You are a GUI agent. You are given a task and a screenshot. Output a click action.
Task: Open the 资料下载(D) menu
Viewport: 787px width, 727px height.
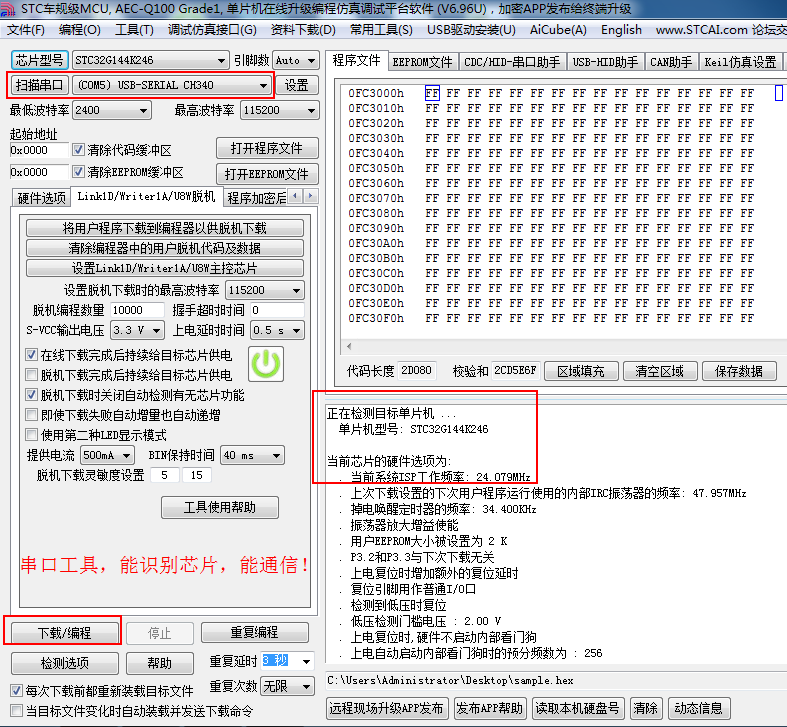click(303, 30)
